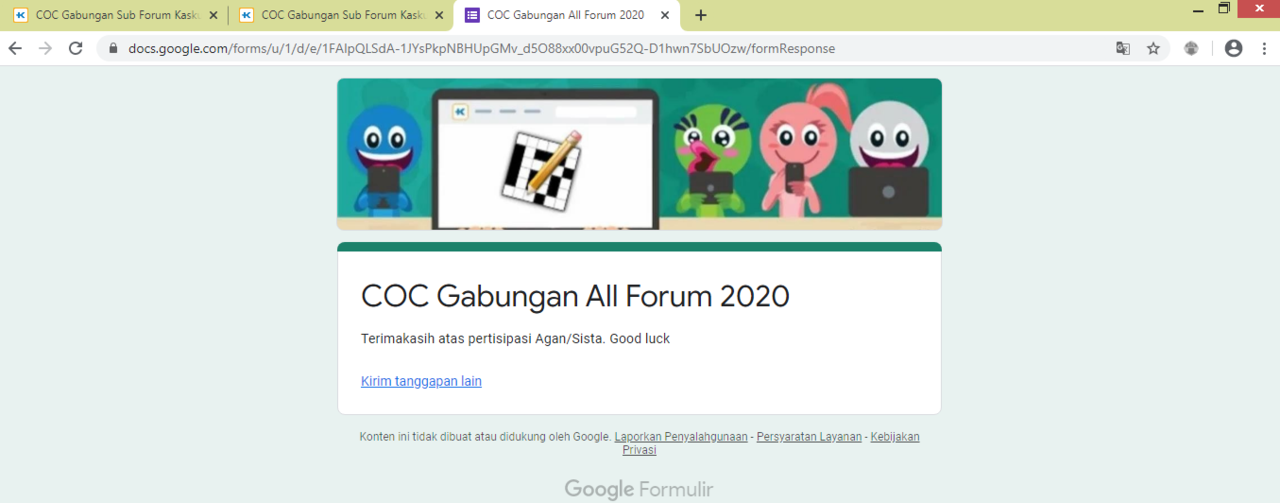This screenshot has width=1280, height=503.
Task: Click the Kirim tanggapan lain link
Action: (421, 381)
